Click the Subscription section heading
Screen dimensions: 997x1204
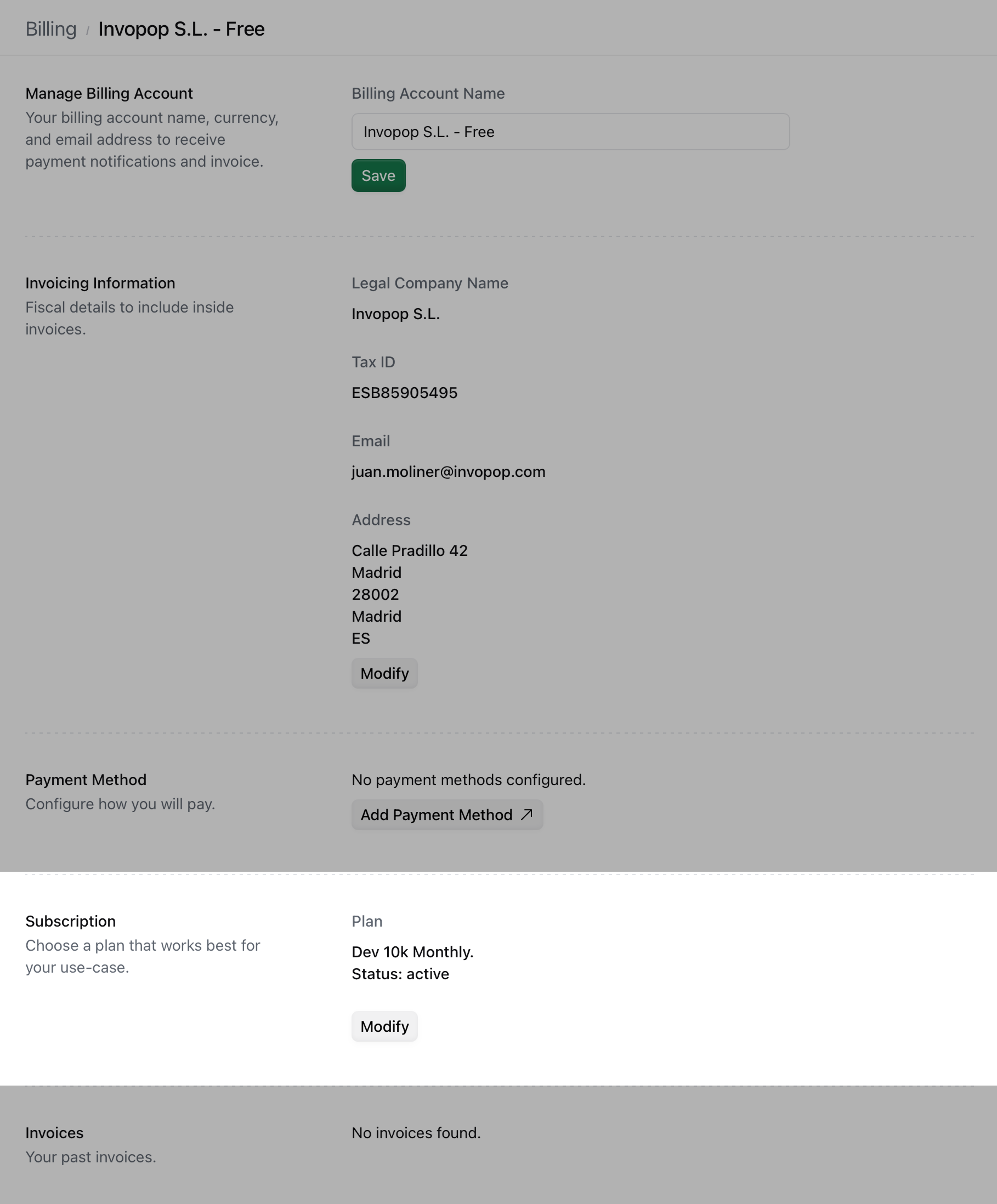[x=71, y=921]
